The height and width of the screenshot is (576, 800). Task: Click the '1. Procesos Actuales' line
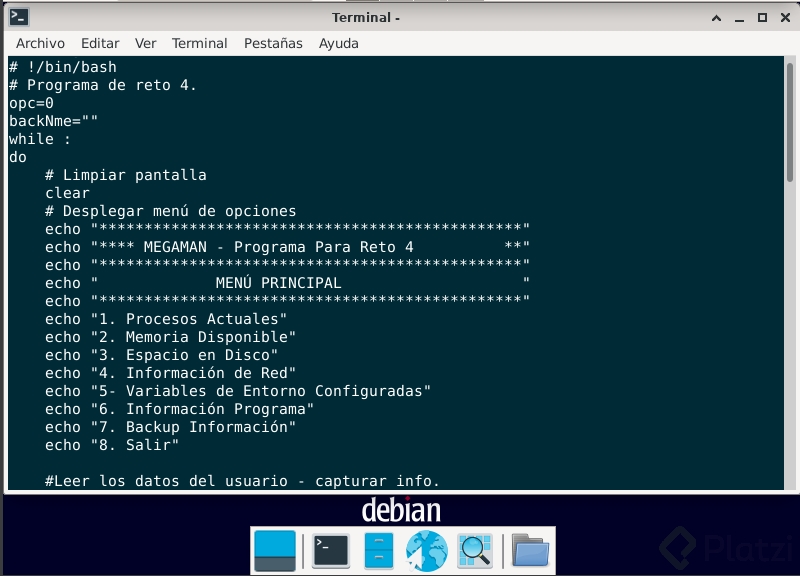(166, 319)
